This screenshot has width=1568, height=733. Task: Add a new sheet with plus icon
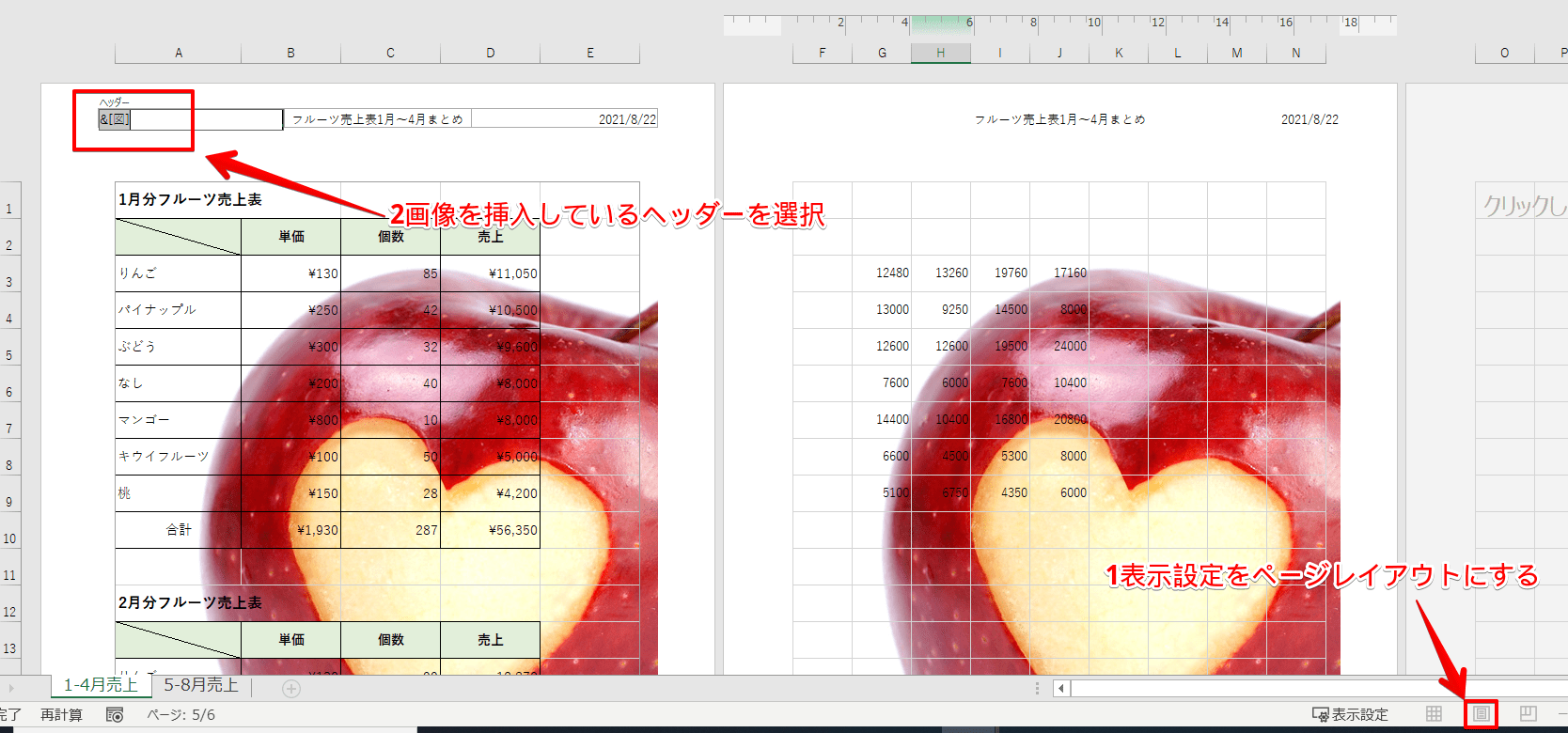[x=291, y=689]
